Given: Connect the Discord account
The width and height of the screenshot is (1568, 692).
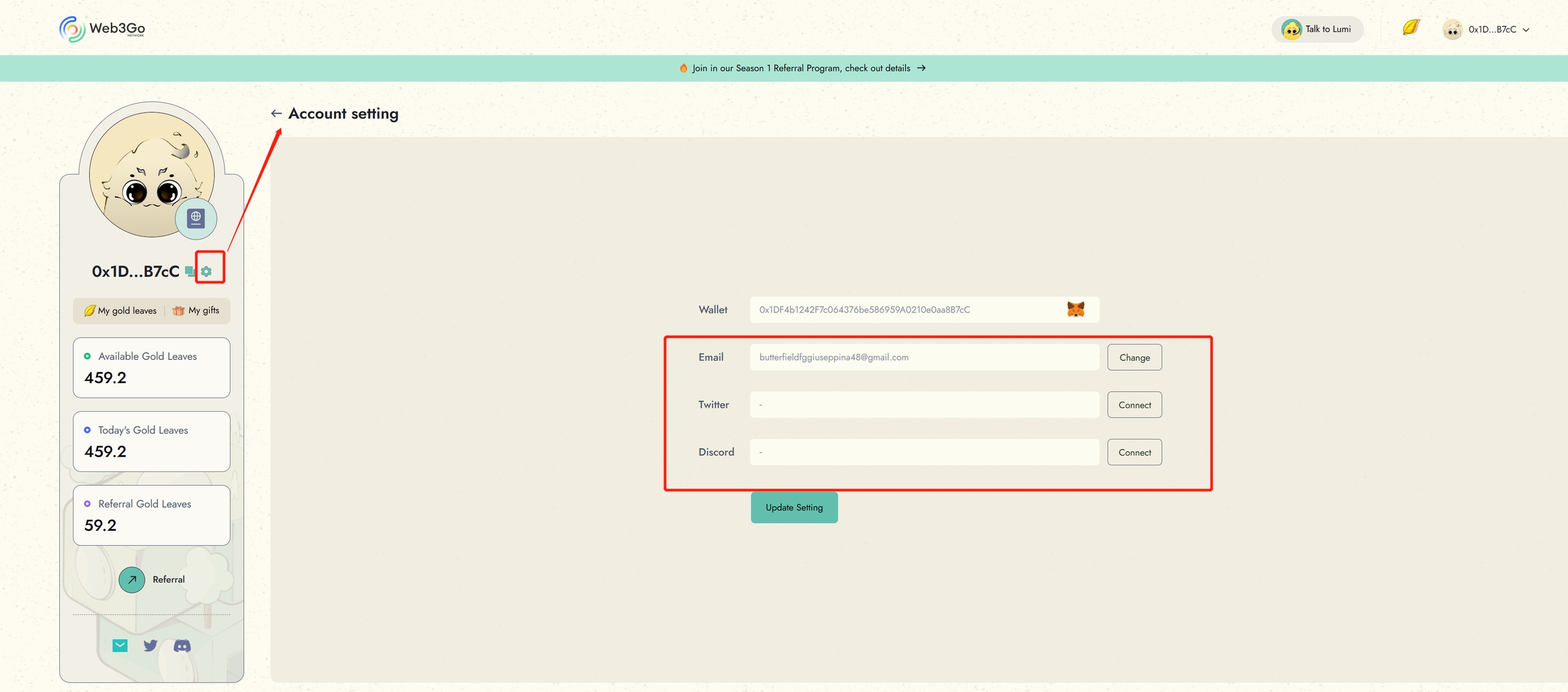Looking at the screenshot, I should click(x=1134, y=452).
